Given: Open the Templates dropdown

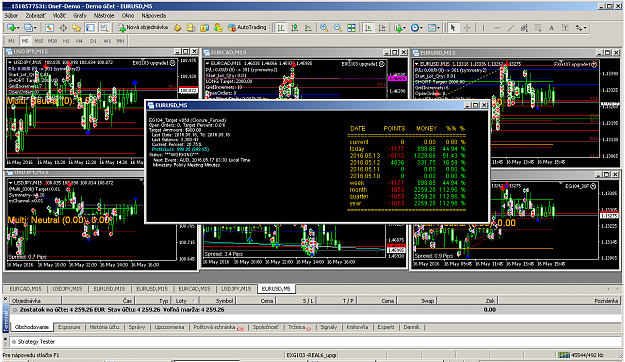Looking at the screenshot, I should tap(434, 28).
